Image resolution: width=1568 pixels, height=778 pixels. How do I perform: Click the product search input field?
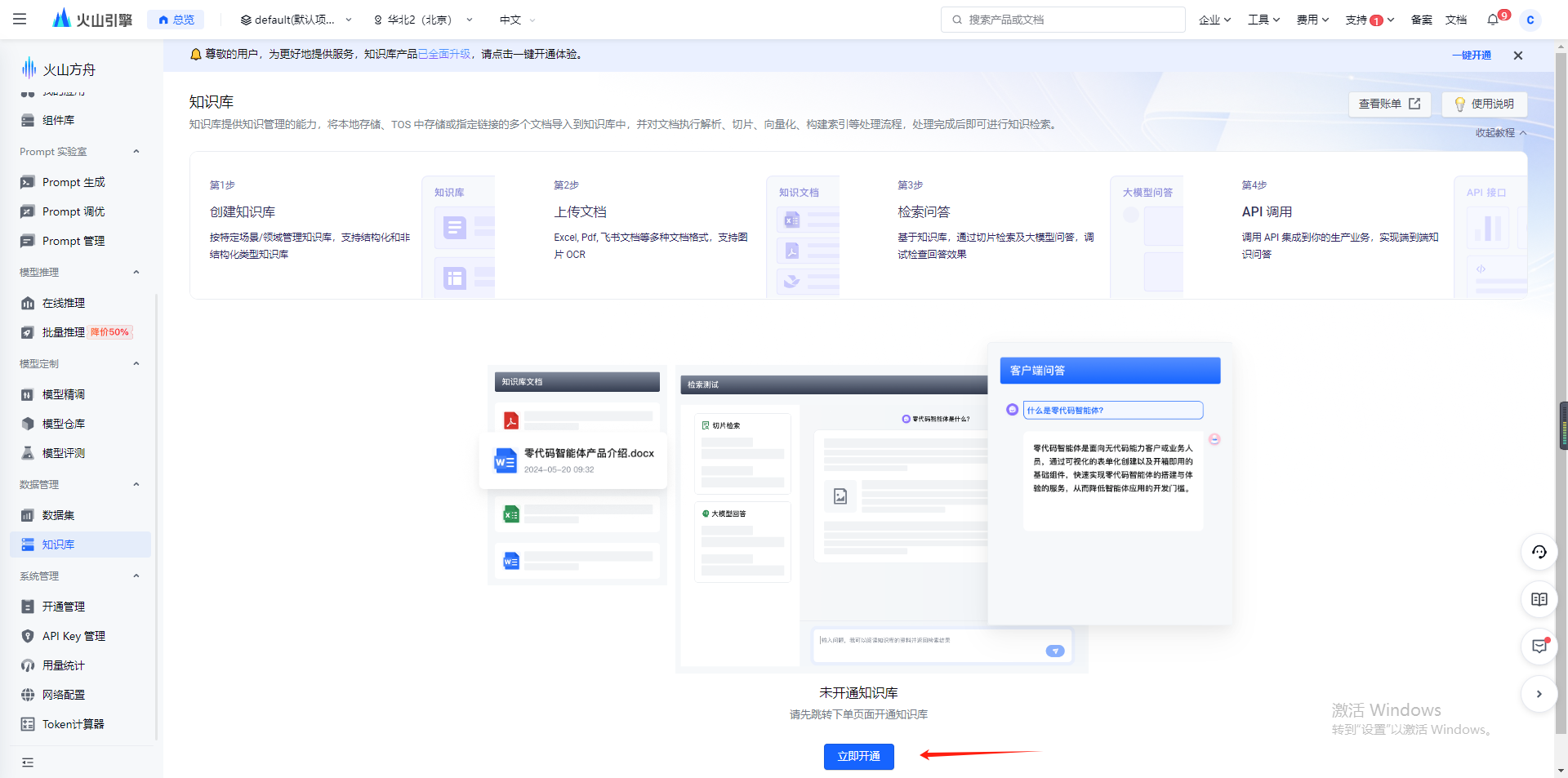coord(1062,20)
